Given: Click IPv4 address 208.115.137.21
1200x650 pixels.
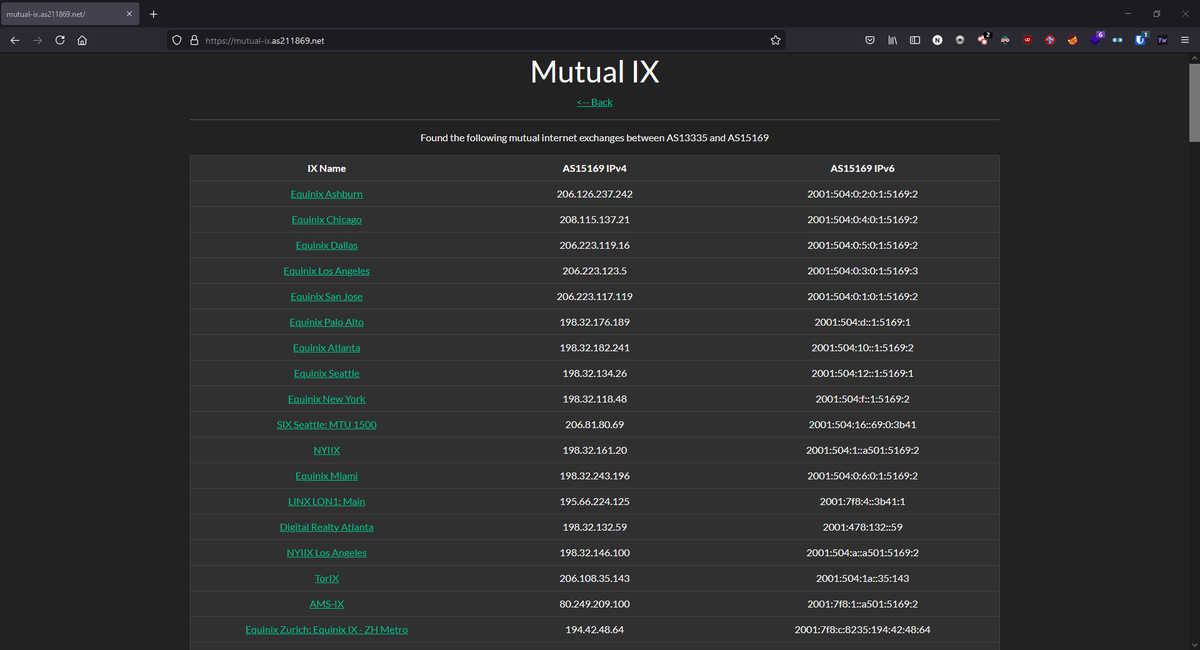Looking at the screenshot, I should pyautogui.click(x=594, y=220).
